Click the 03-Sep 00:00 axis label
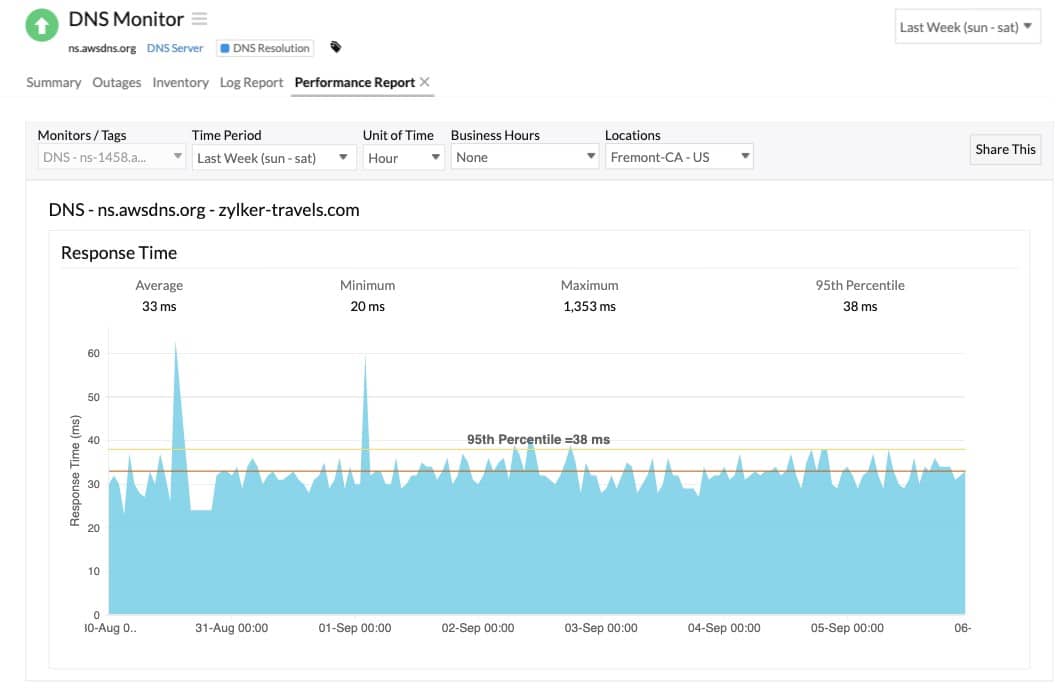The height and width of the screenshot is (689, 1063). (601, 628)
